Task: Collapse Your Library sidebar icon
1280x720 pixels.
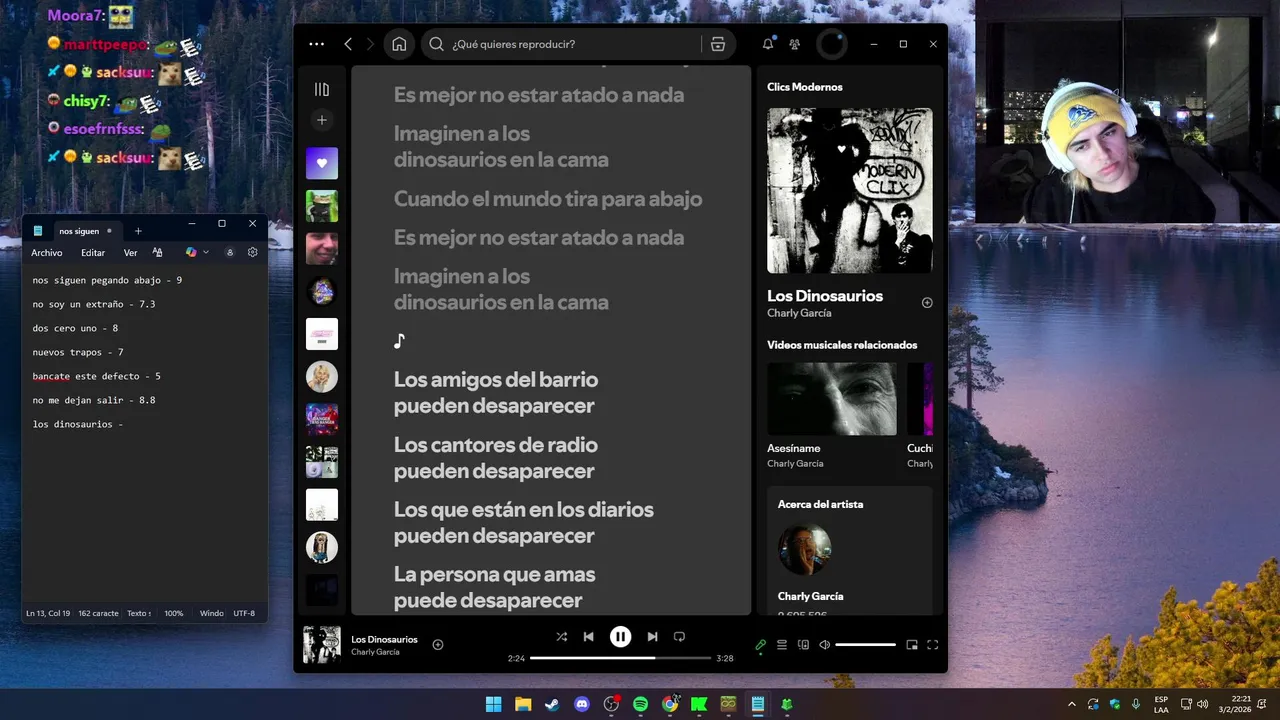Action: click(x=322, y=89)
